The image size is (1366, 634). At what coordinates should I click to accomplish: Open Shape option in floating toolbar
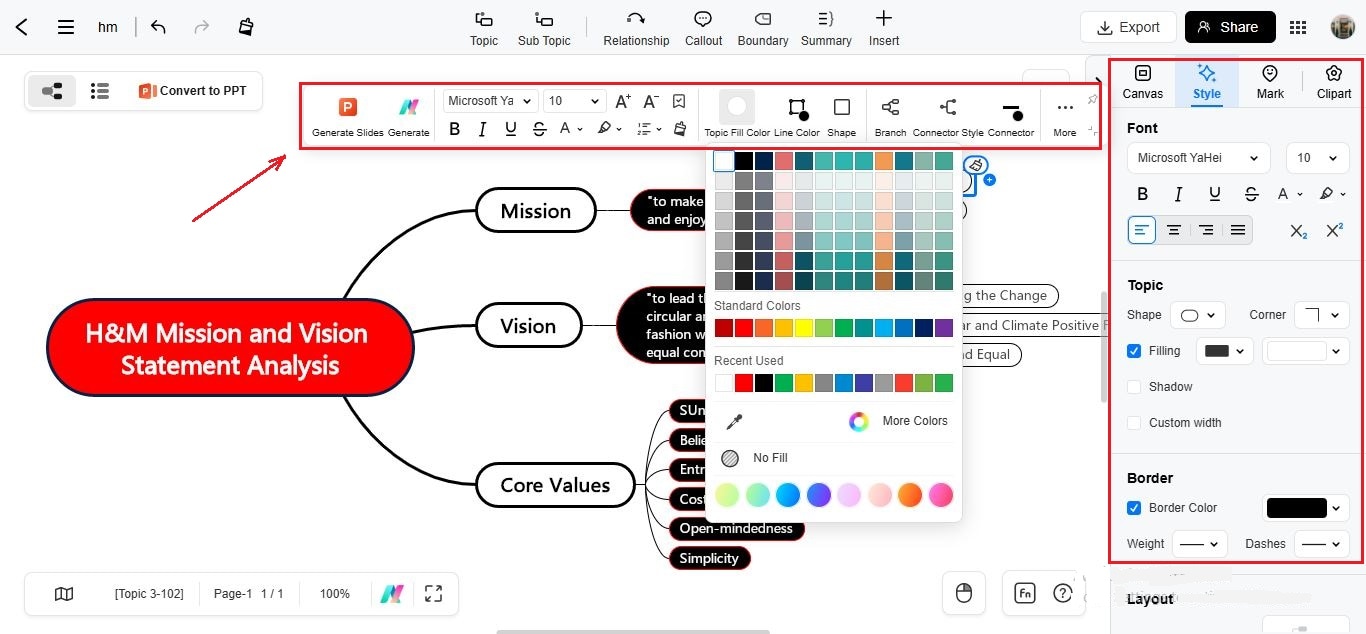click(x=842, y=116)
